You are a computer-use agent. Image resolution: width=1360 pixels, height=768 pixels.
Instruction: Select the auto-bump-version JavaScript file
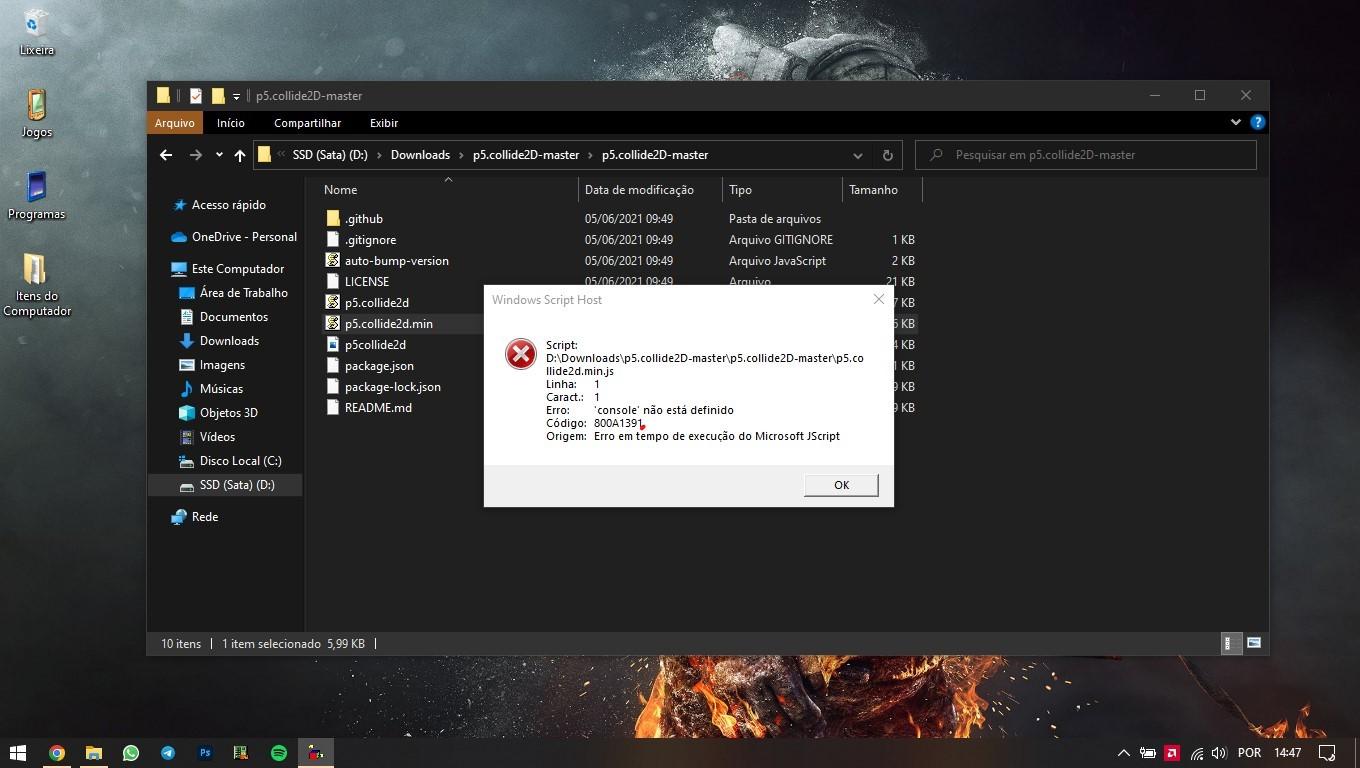(396, 261)
